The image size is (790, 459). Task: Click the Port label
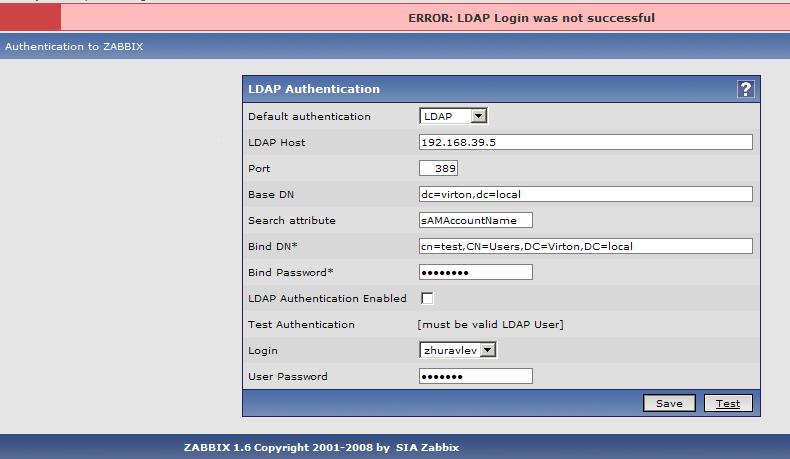[259, 169]
